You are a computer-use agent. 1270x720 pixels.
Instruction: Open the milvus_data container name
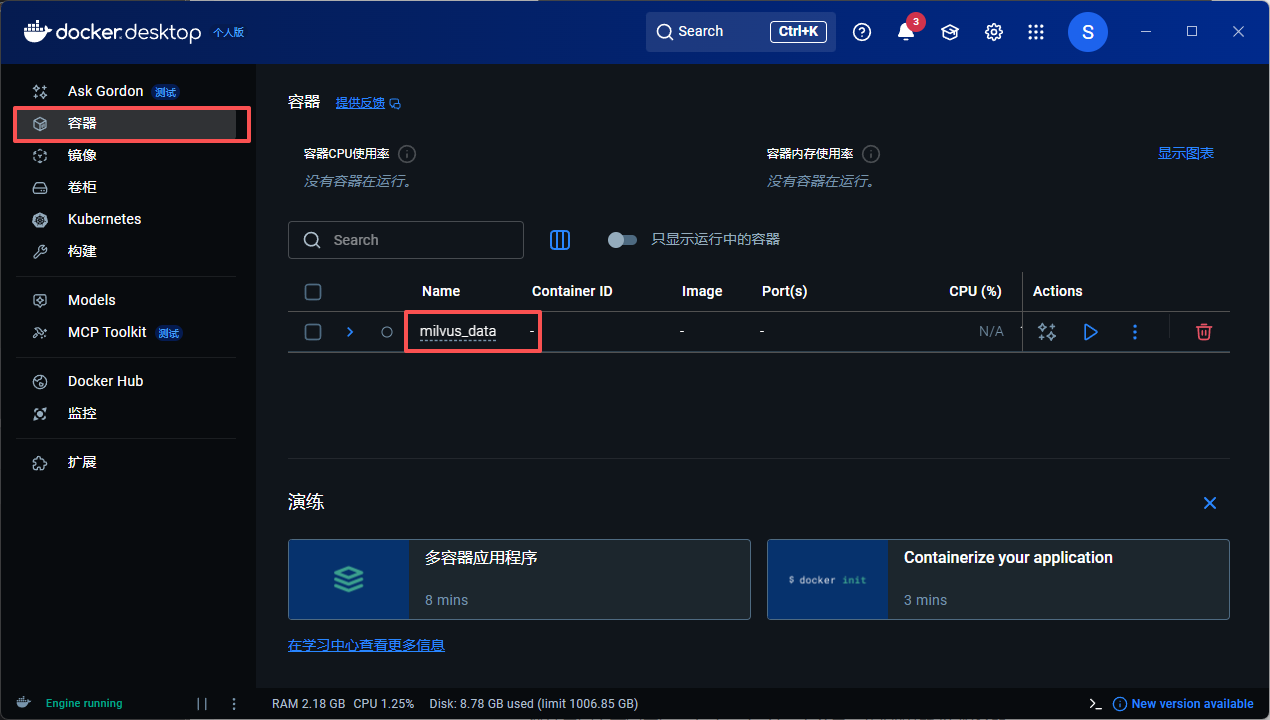458,332
